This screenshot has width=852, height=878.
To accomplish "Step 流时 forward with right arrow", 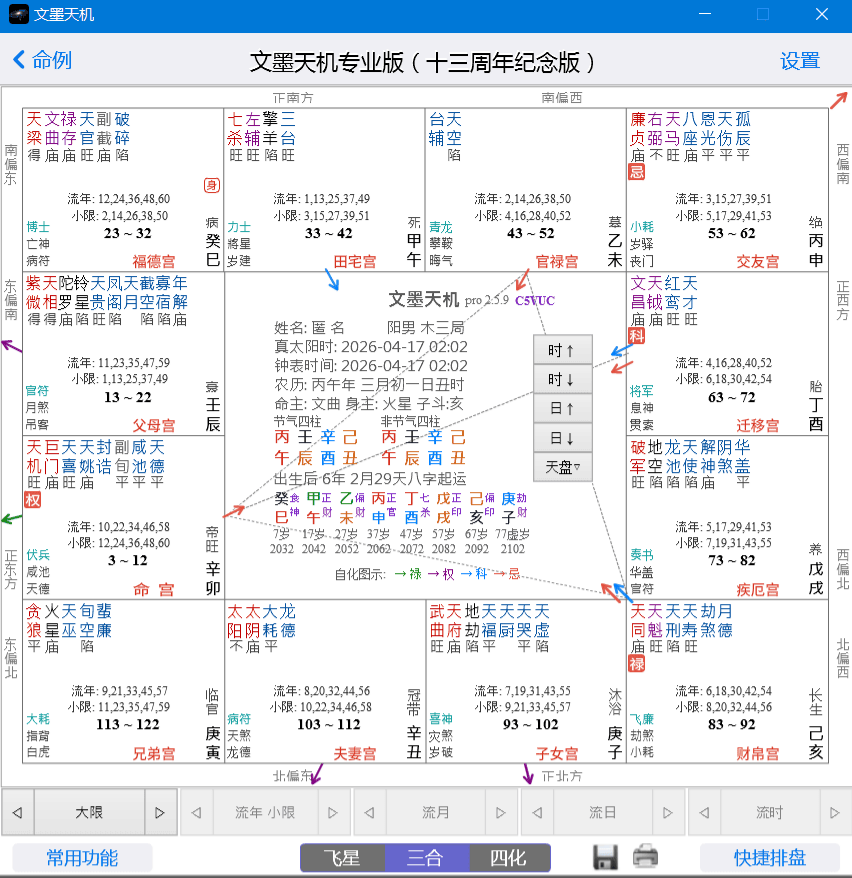I will (835, 812).
